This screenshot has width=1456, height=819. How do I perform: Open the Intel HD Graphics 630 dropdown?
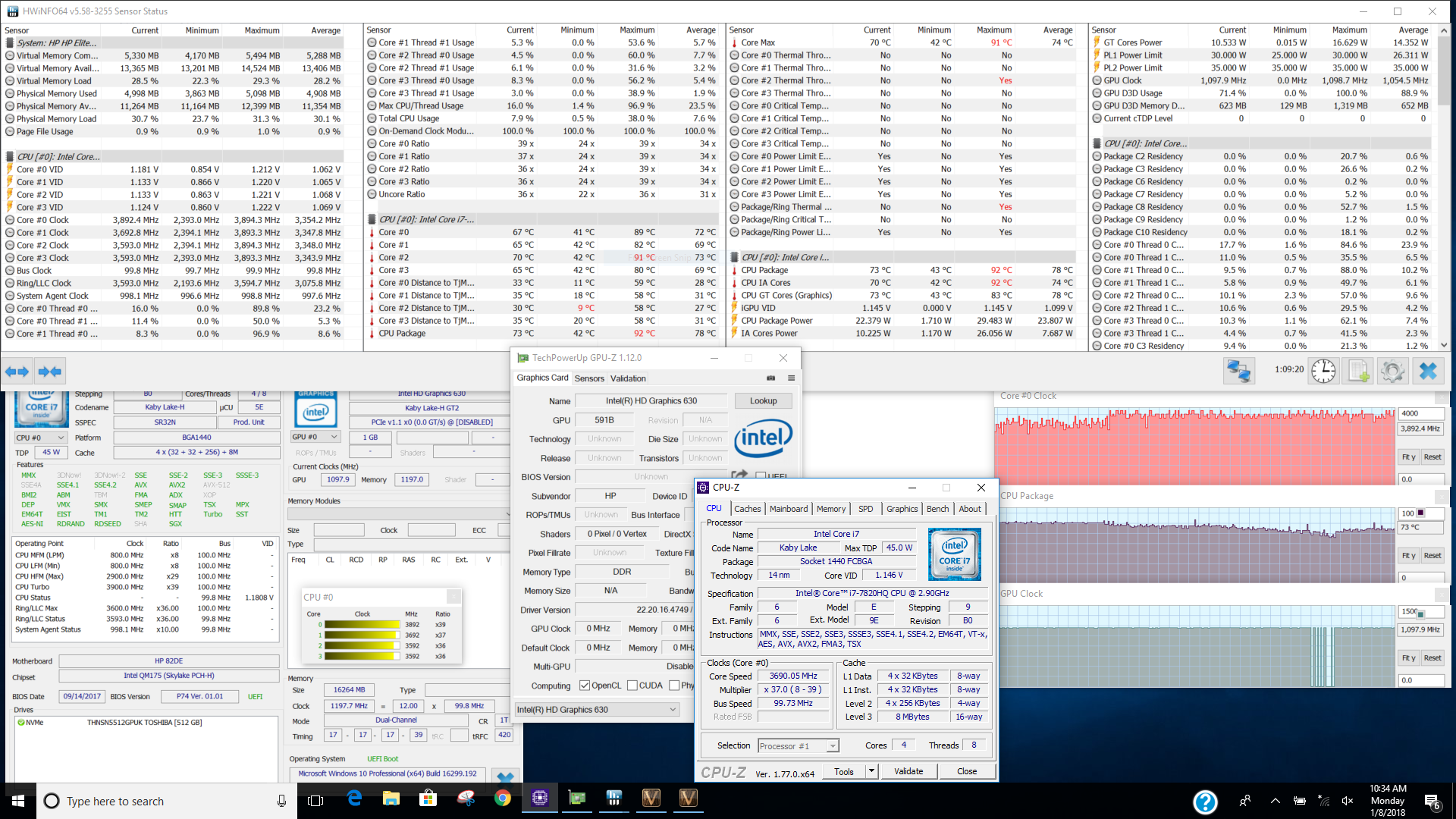672,710
